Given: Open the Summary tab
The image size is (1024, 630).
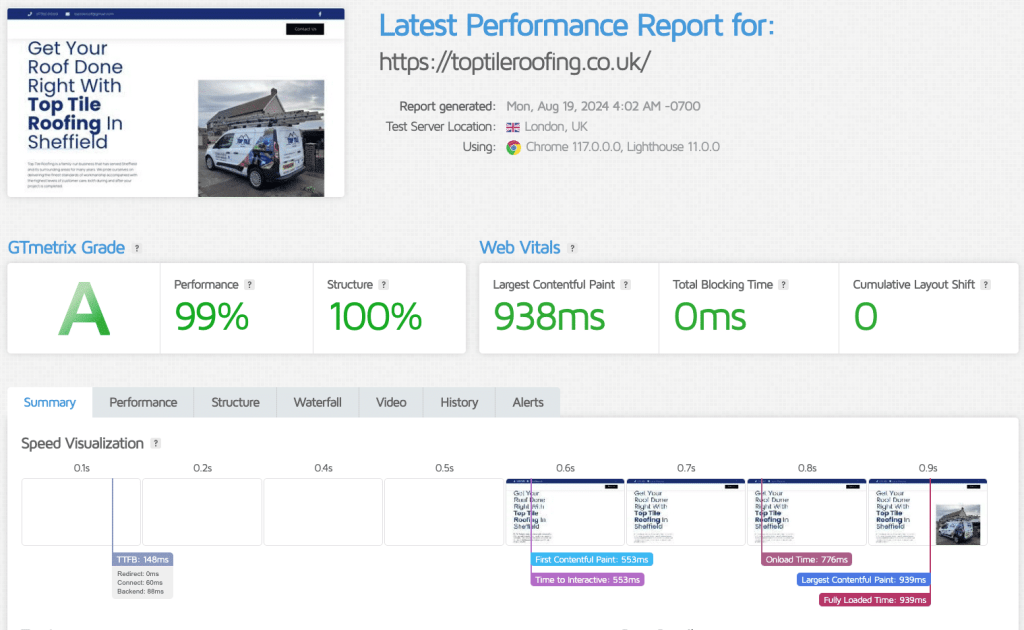Looking at the screenshot, I should click(x=50, y=402).
